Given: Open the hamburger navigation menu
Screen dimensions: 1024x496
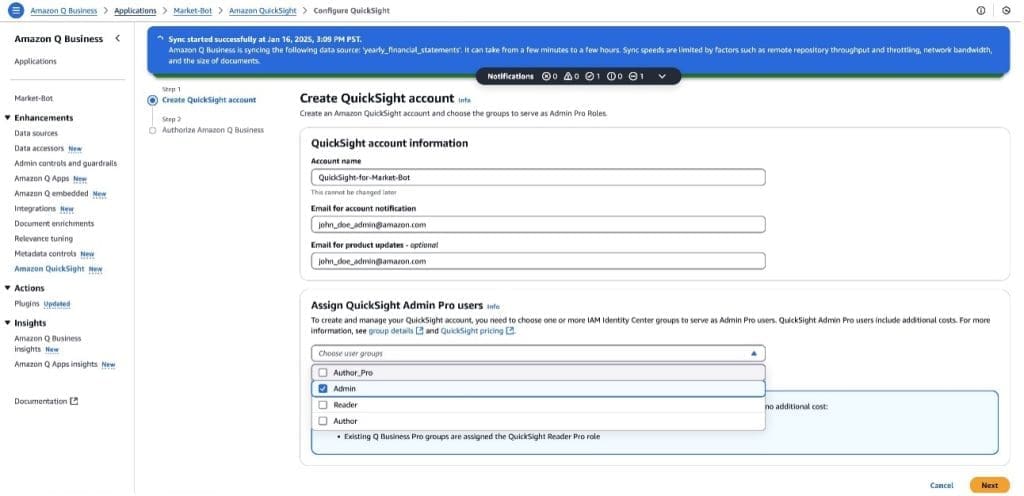Looking at the screenshot, I should 15,10.
